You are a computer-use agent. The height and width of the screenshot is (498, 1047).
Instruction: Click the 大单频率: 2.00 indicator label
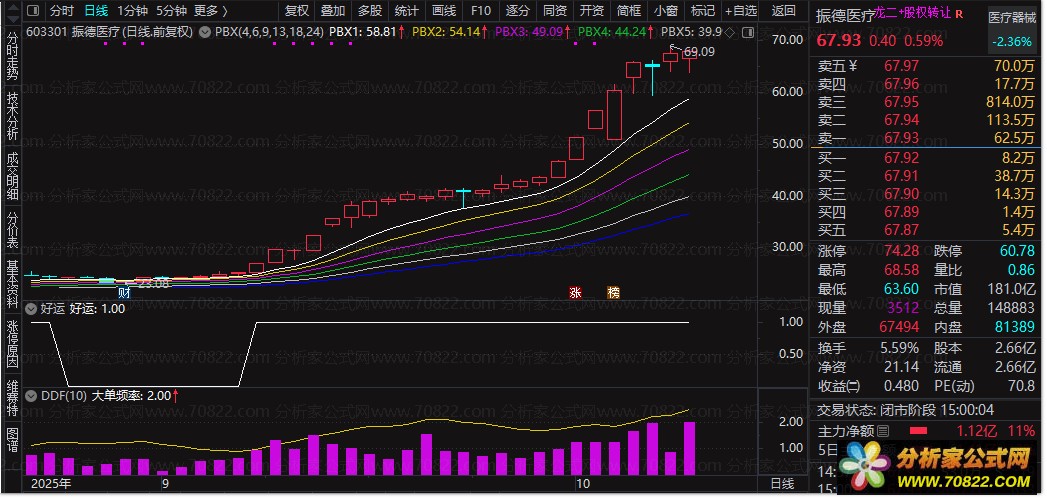(135, 395)
